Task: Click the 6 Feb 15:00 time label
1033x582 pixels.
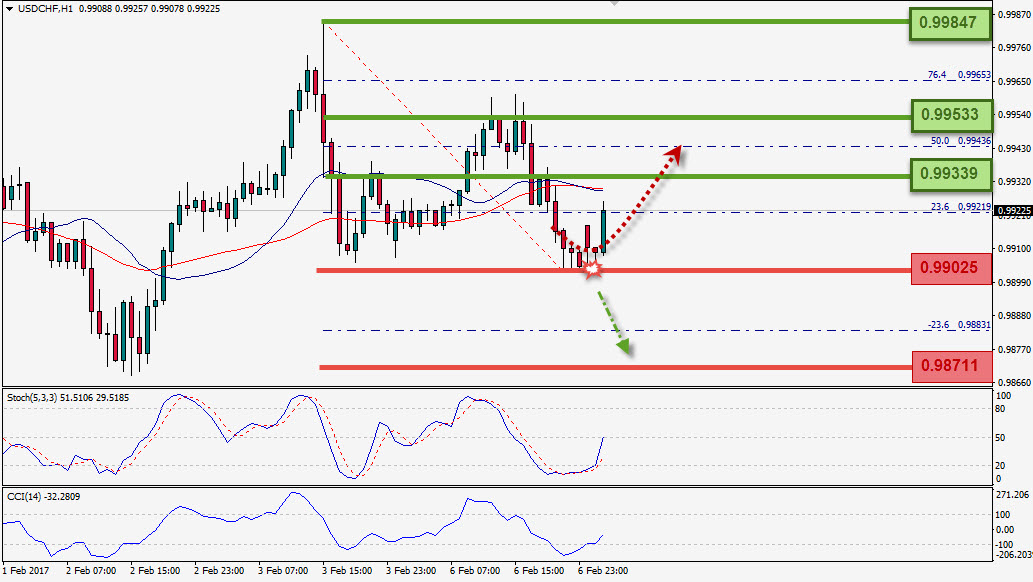Action: [538, 570]
